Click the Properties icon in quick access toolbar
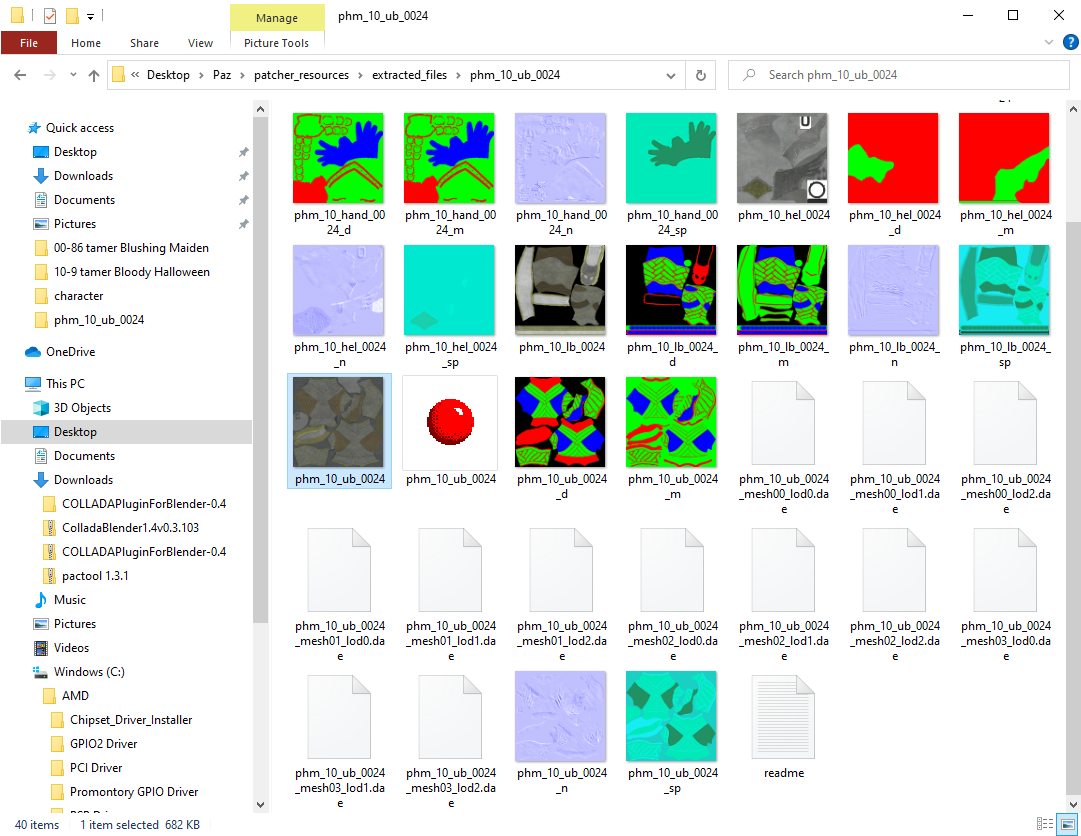The image size is (1081, 836). coord(50,16)
